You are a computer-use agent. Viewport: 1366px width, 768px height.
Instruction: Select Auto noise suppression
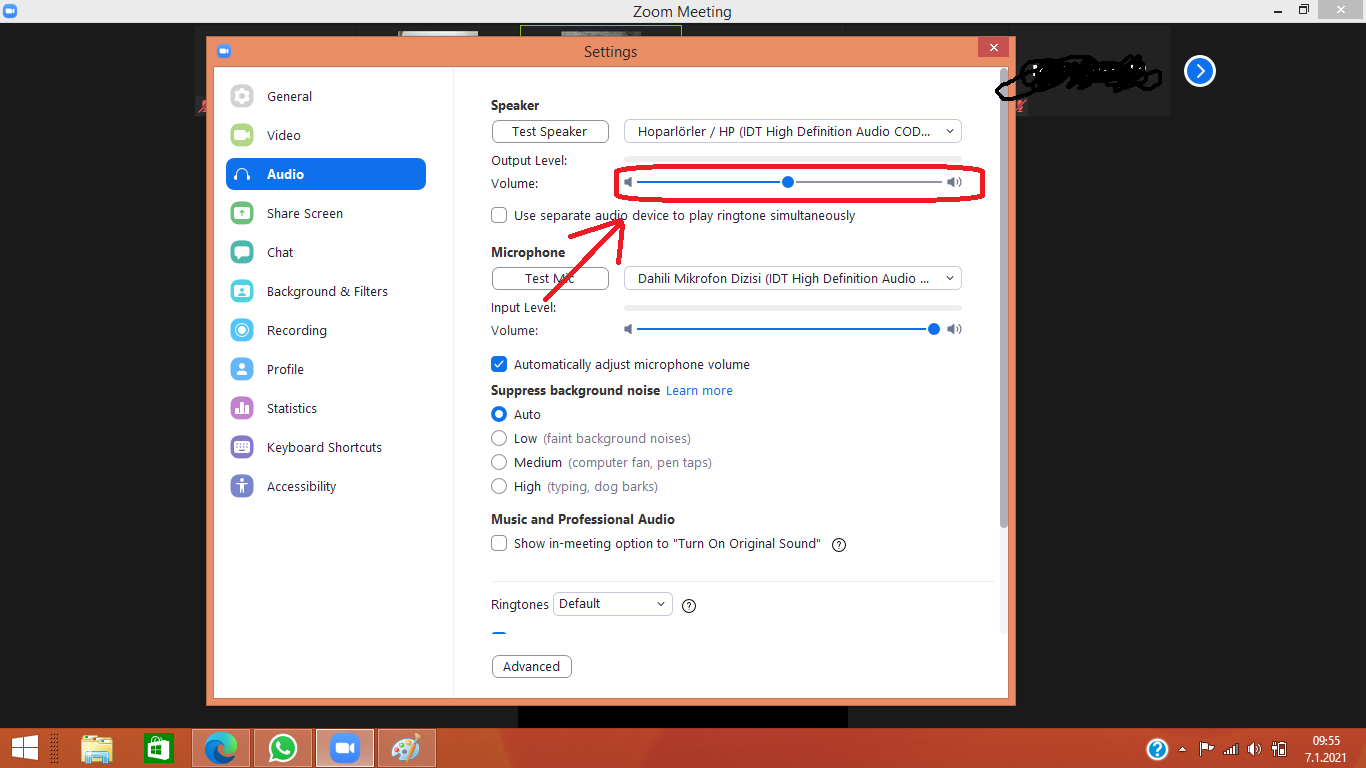(499, 414)
